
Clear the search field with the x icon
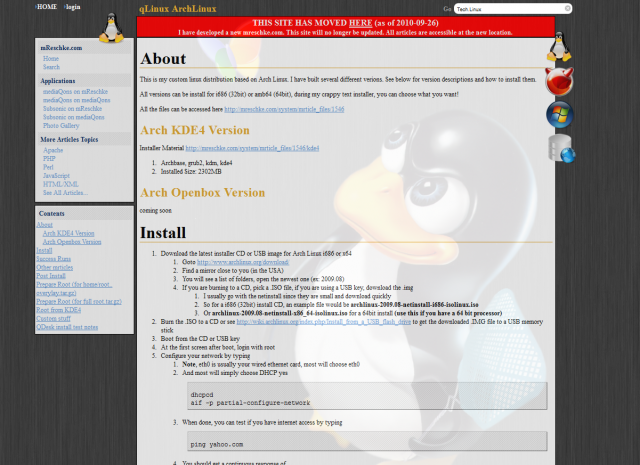[x=567, y=9]
